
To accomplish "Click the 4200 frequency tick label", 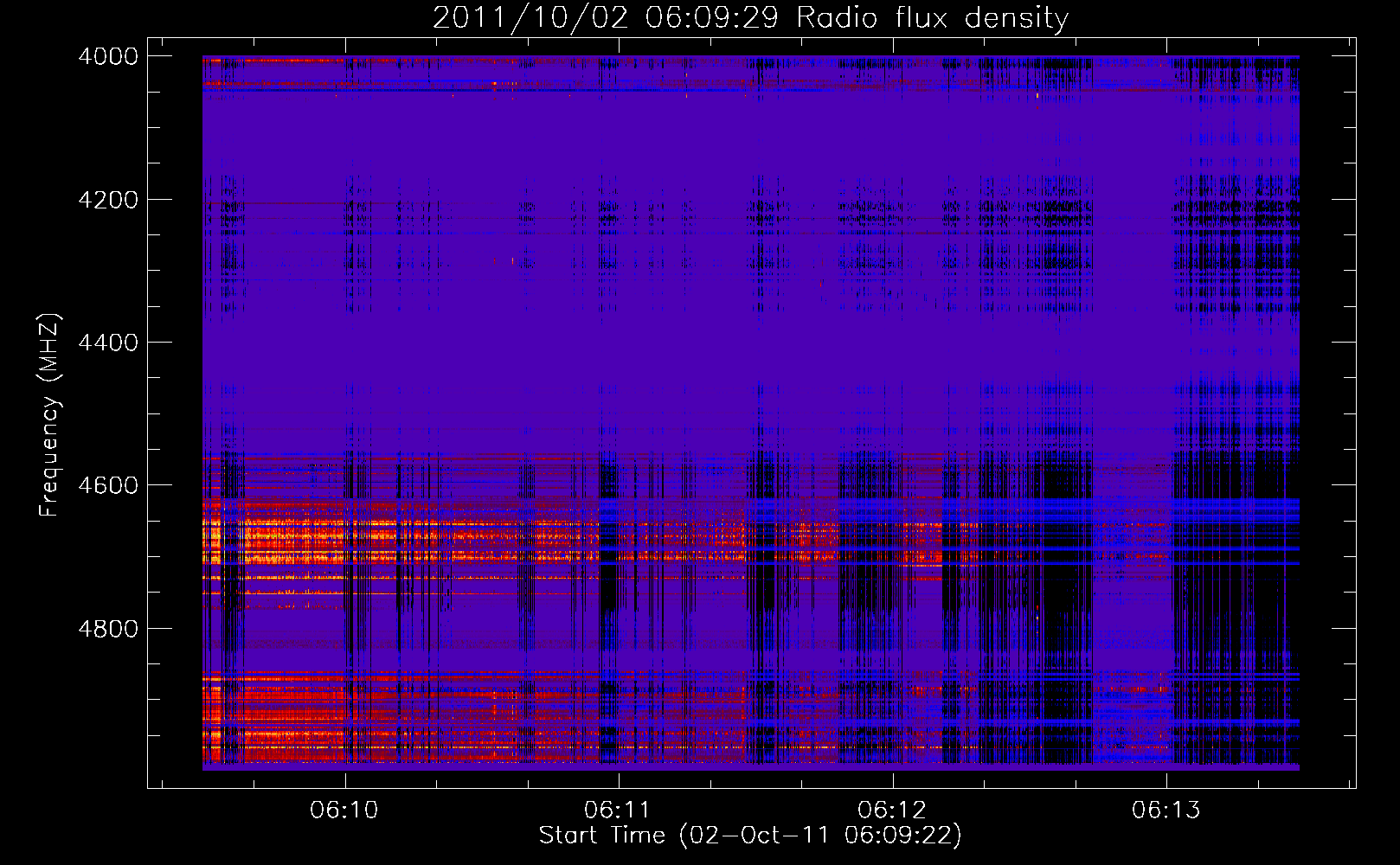I will [108, 200].
